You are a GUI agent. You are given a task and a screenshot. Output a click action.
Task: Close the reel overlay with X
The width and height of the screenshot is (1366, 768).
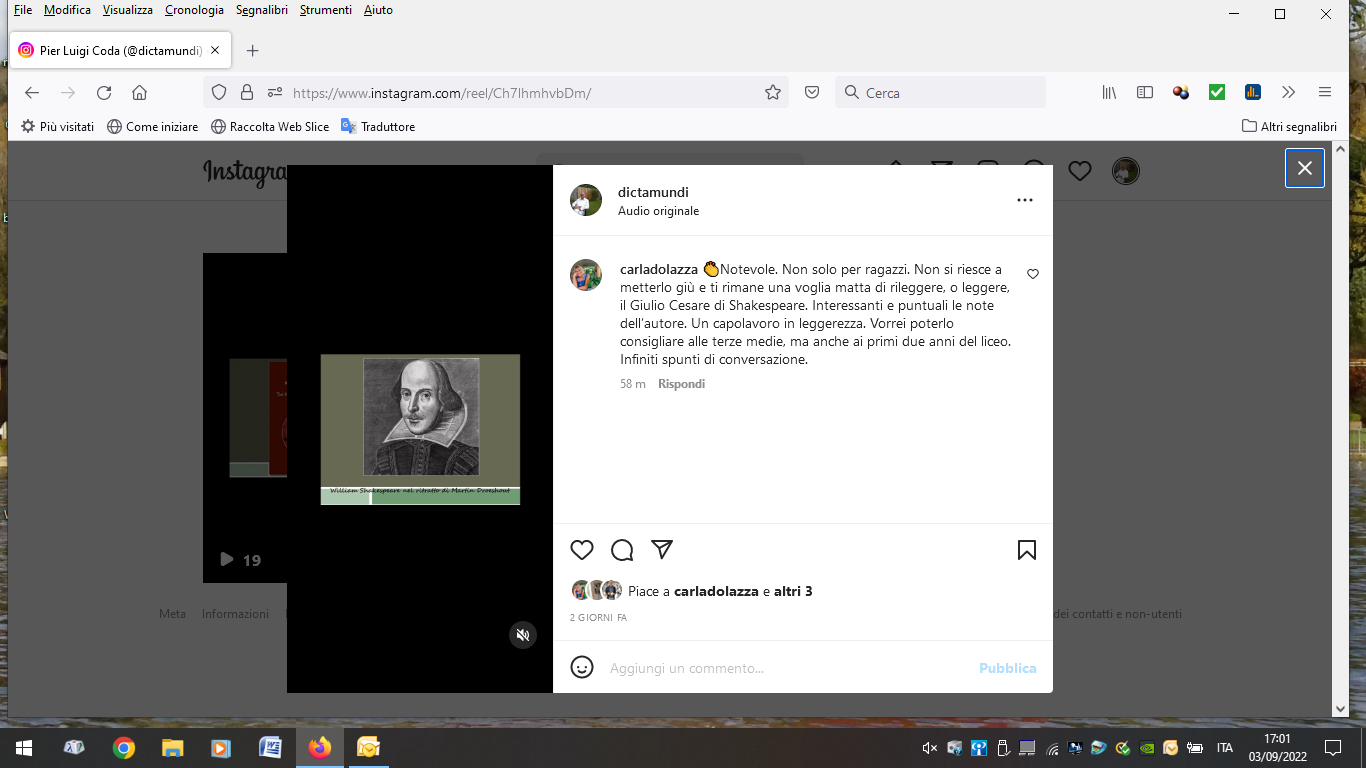point(1305,168)
